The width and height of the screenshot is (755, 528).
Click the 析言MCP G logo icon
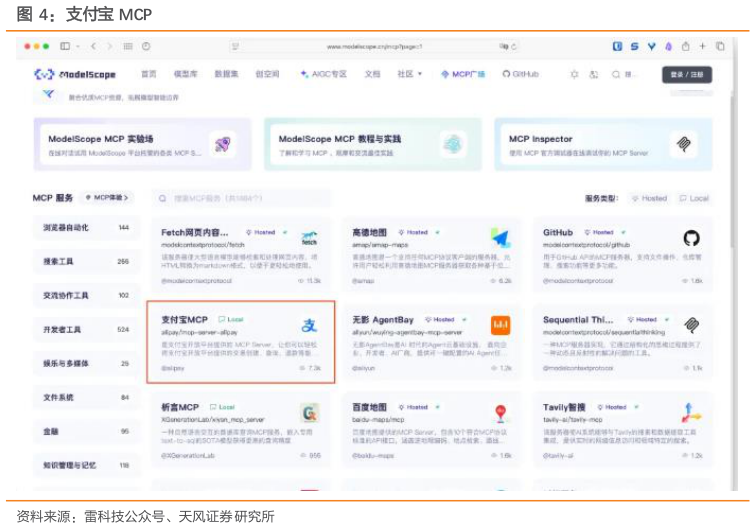pyautogui.click(x=309, y=413)
